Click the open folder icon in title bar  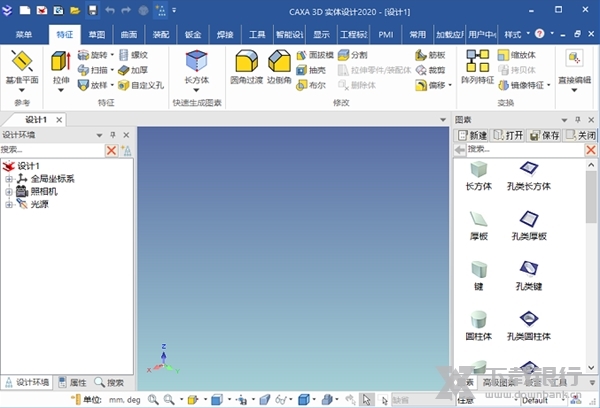click(x=75, y=10)
